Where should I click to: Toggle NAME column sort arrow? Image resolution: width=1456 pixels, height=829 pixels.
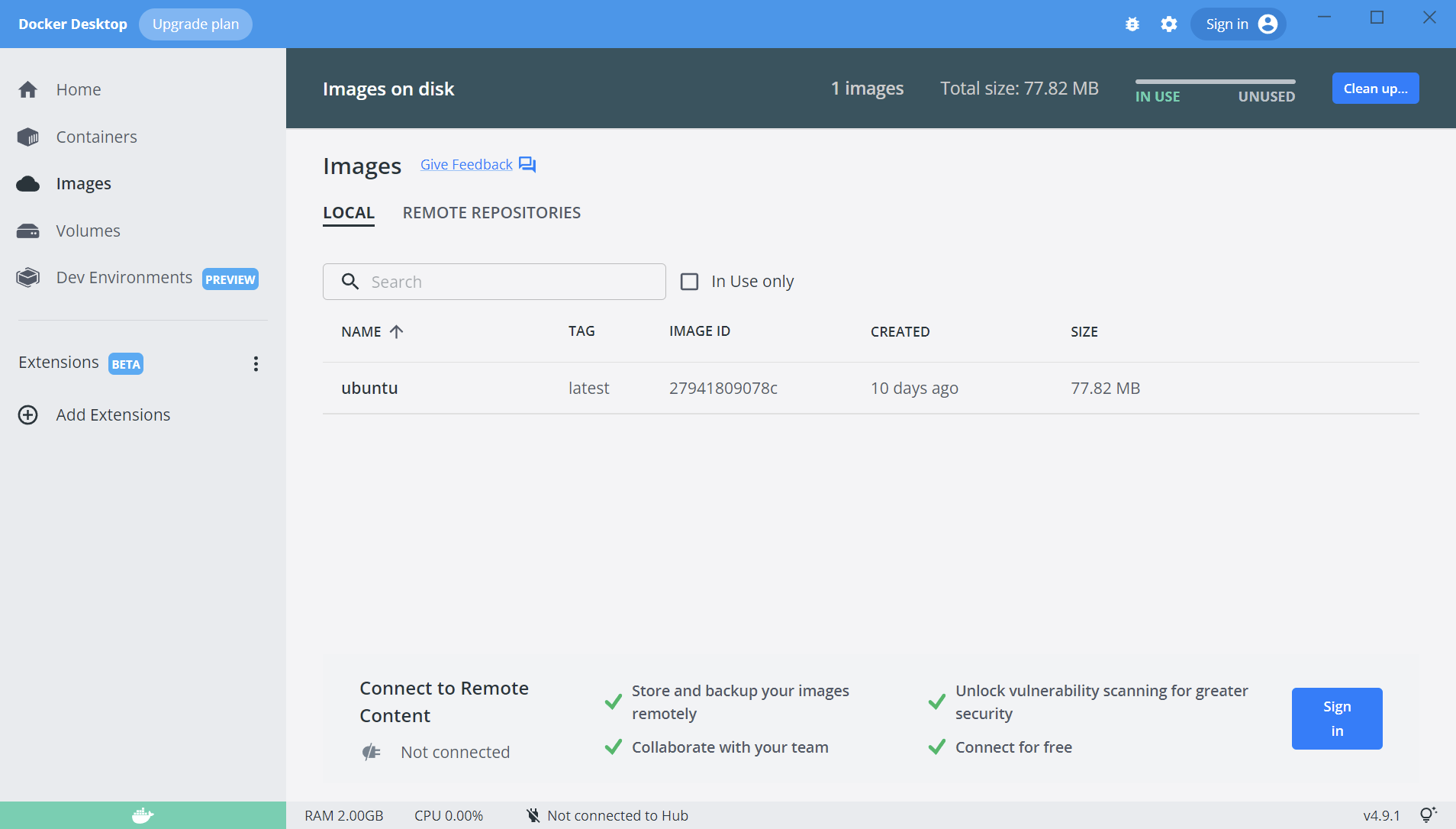pos(396,332)
